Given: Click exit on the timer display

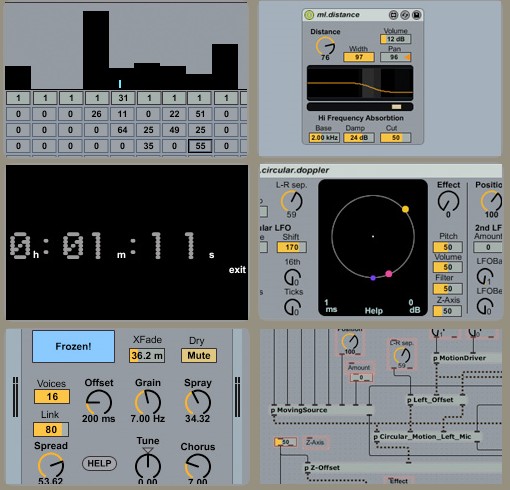Looking at the screenshot, I should (x=237, y=270).
